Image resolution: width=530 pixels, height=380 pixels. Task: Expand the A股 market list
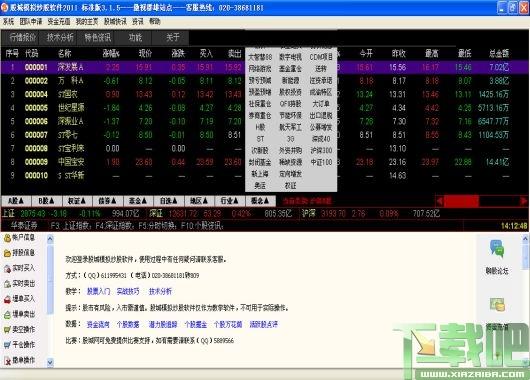click(x=16, y=201)
